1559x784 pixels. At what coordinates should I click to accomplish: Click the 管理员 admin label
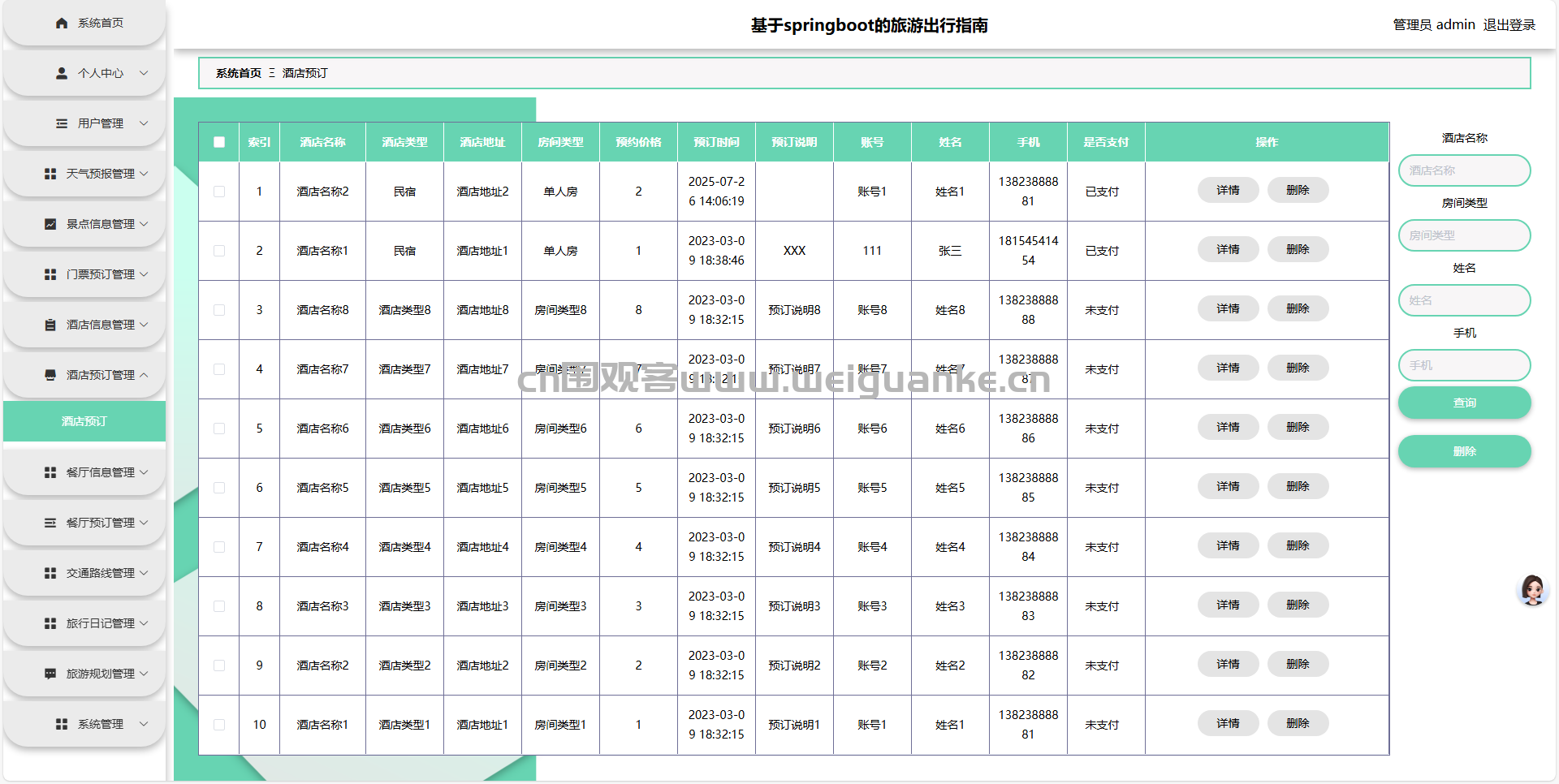coord(1434,25)
